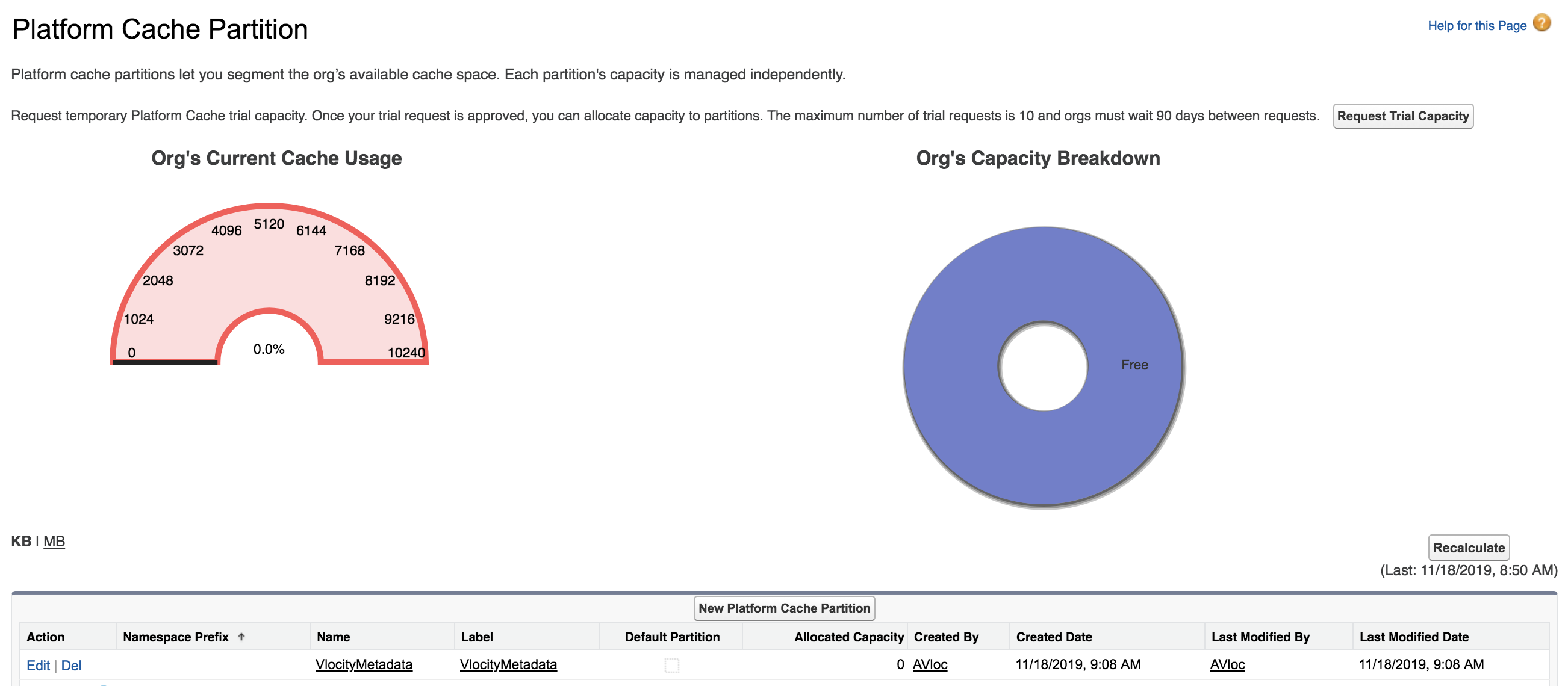
Task: Toggle the Default Partition checkbox for VlocityMetadata
Action: pyautogui.click(x=672, y=666)
